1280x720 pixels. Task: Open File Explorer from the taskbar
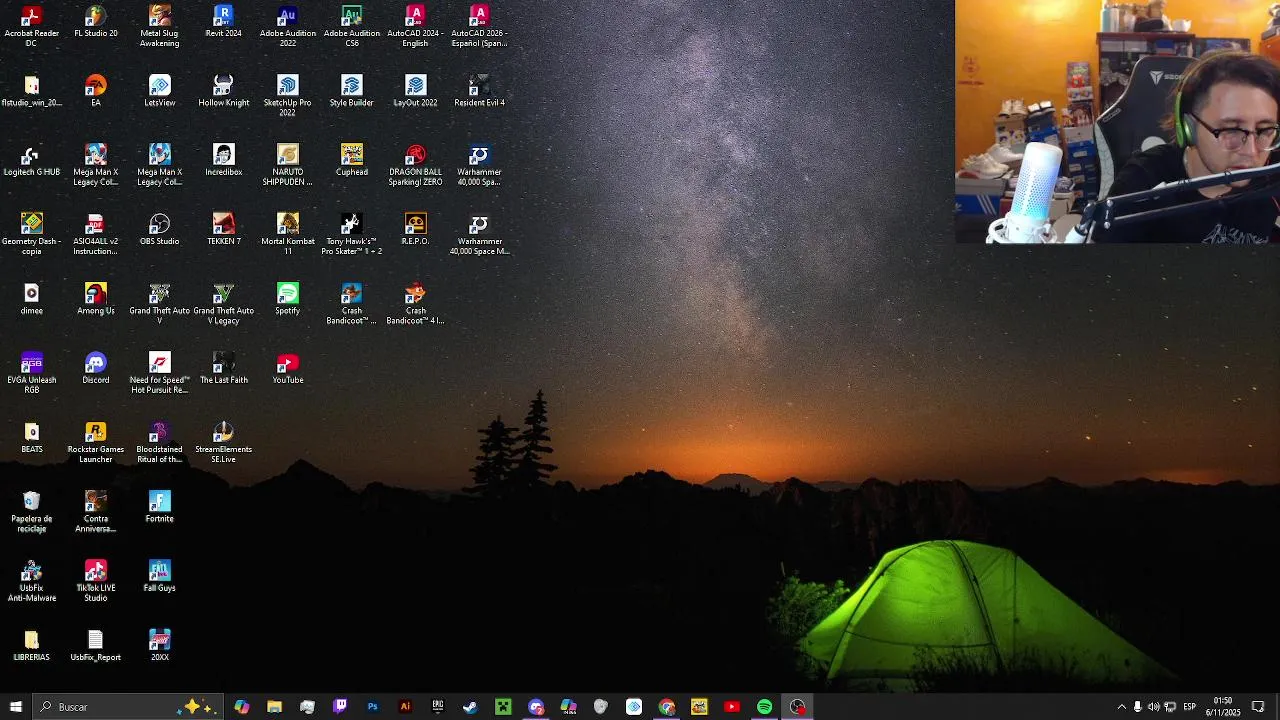pos(274,707)
